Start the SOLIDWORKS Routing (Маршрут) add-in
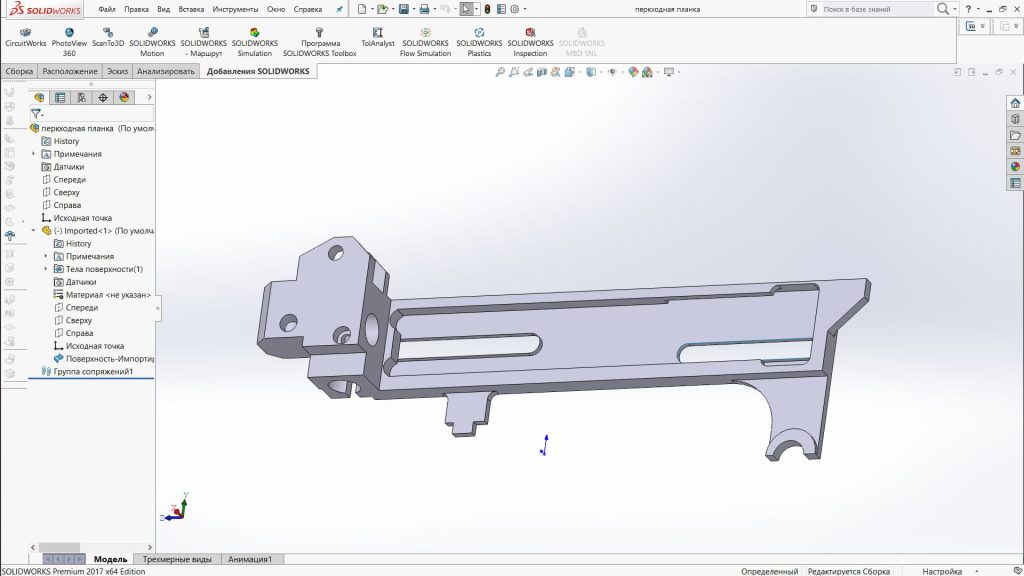This screenshot has height=576, width=1024. pos(204,42)
